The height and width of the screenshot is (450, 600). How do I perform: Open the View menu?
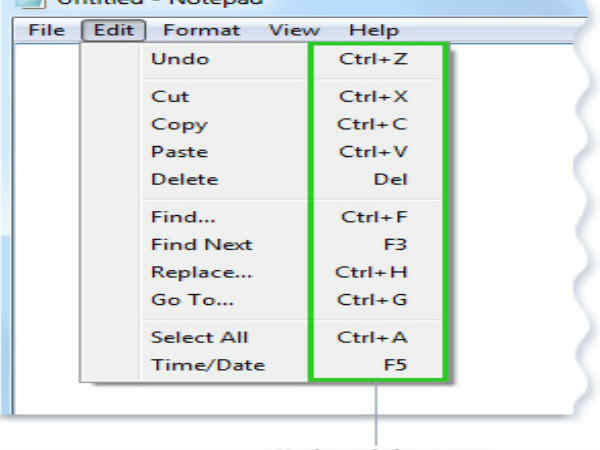coord(294,30)
